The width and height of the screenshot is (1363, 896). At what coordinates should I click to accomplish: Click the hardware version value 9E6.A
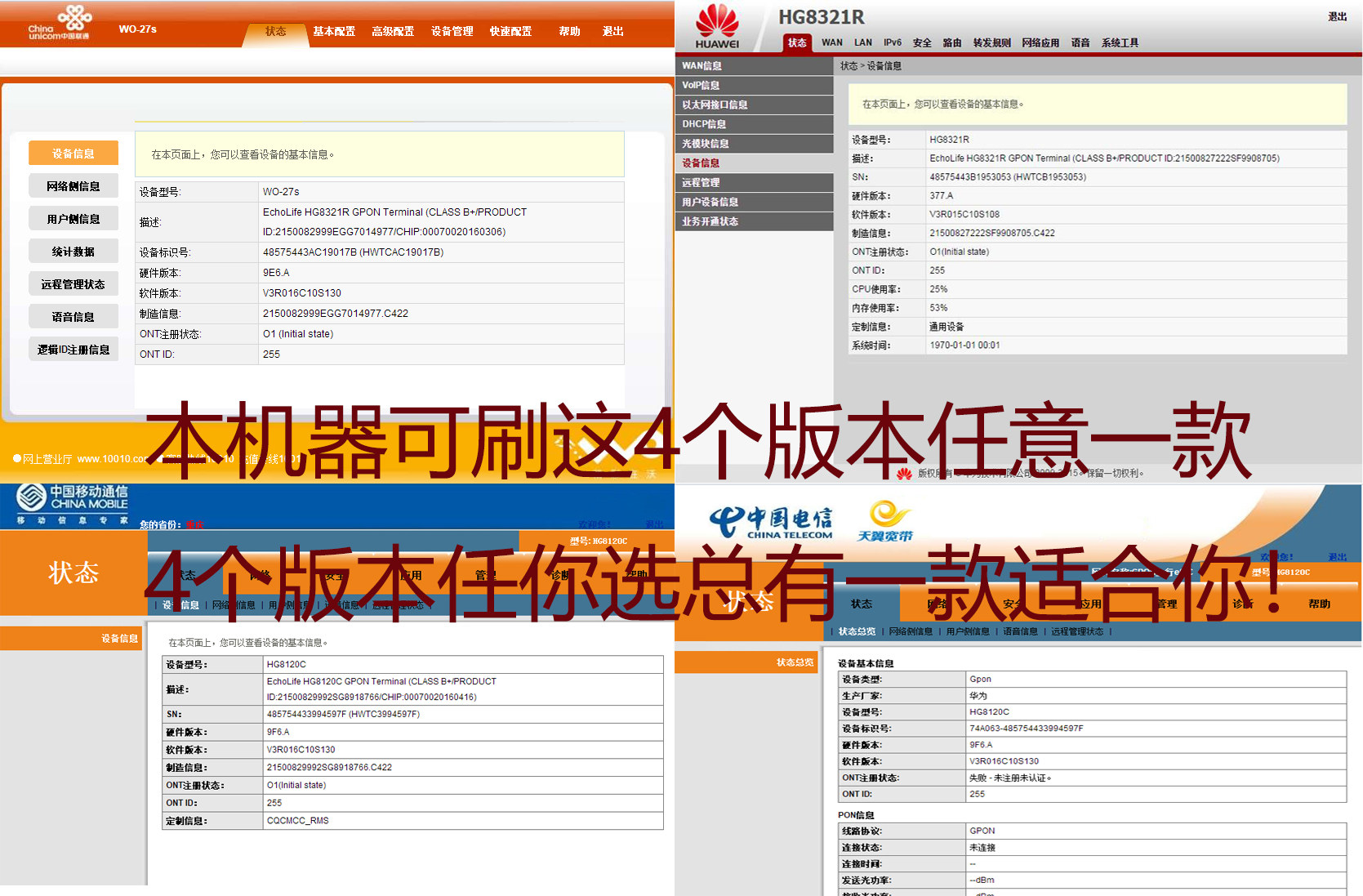click(x=276, y=273)
